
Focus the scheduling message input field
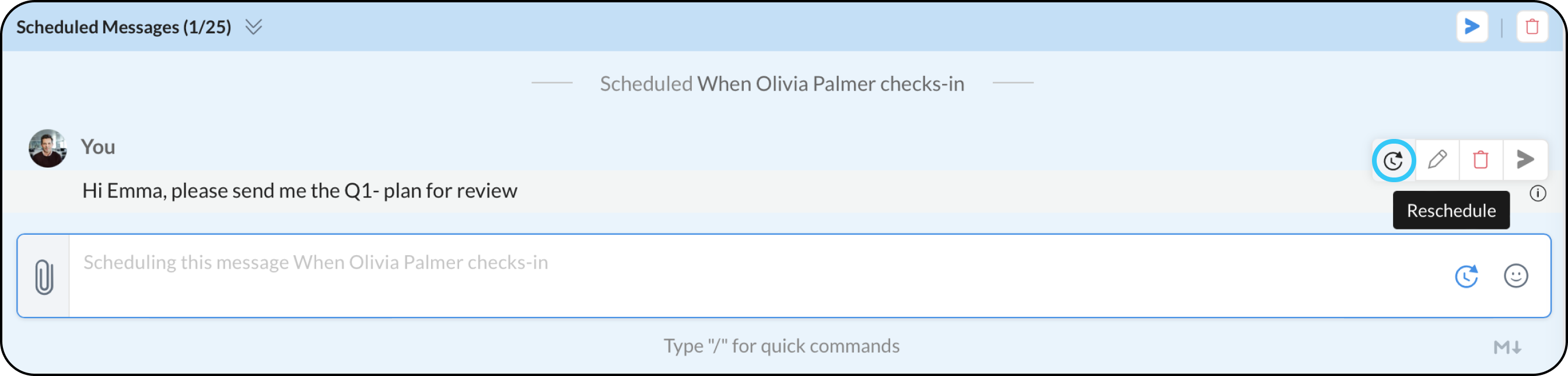(730, 276)
